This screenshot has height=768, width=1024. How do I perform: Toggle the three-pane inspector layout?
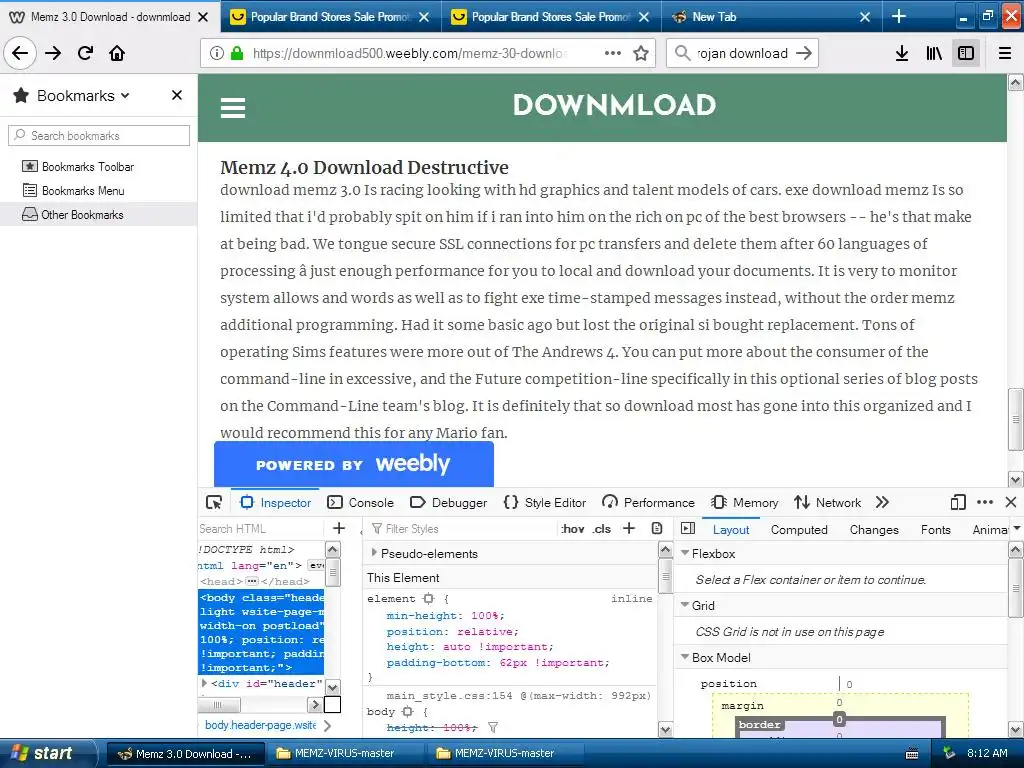click(688, 528)
